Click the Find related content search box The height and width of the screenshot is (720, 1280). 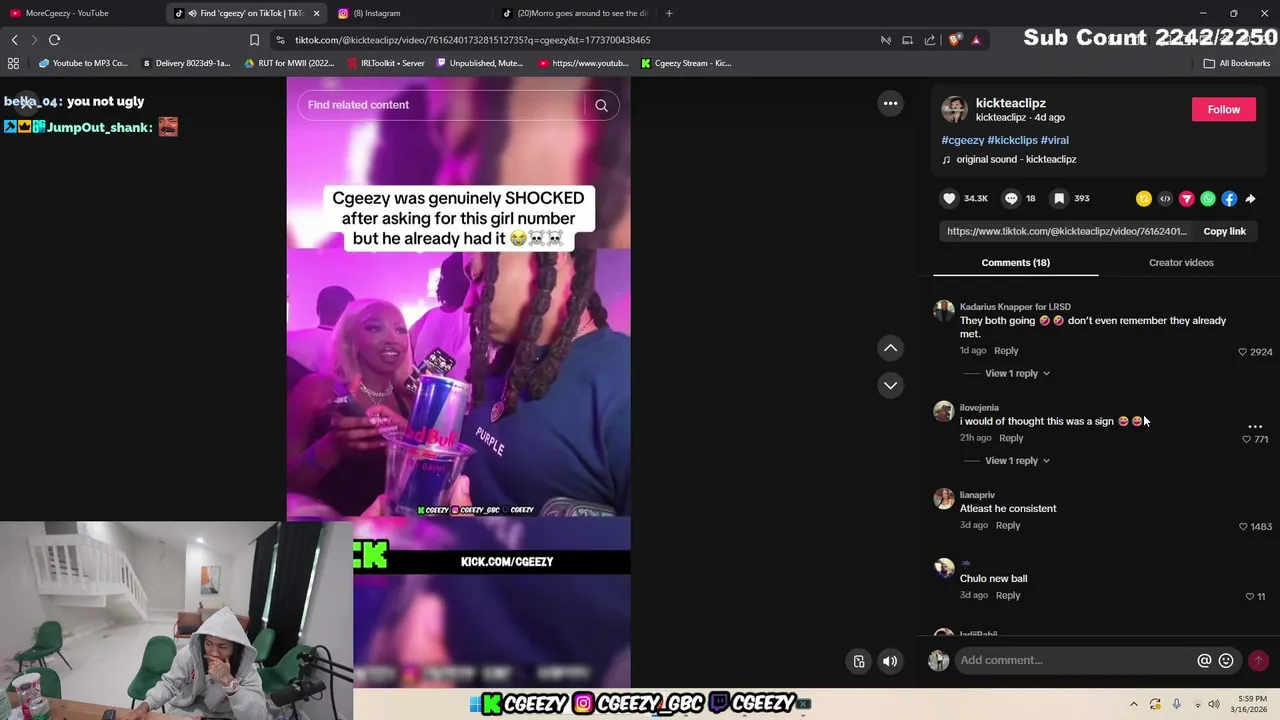pos(445,105)
